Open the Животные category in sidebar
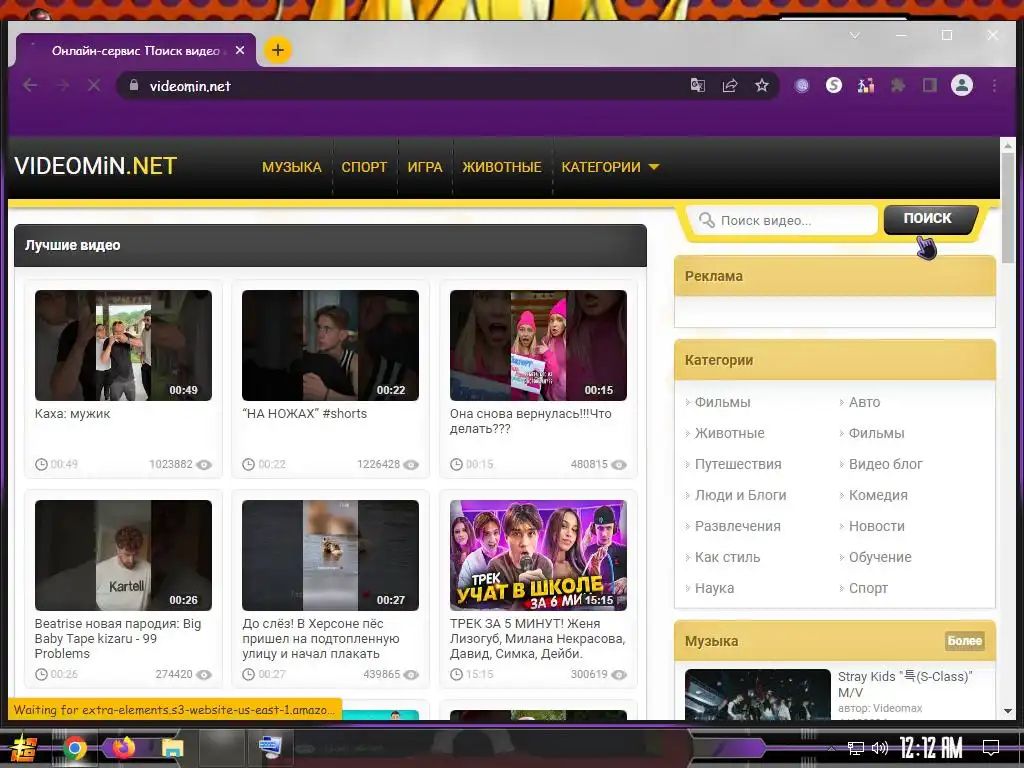Viewport: 1024px width, 768px height. point(729,433)
